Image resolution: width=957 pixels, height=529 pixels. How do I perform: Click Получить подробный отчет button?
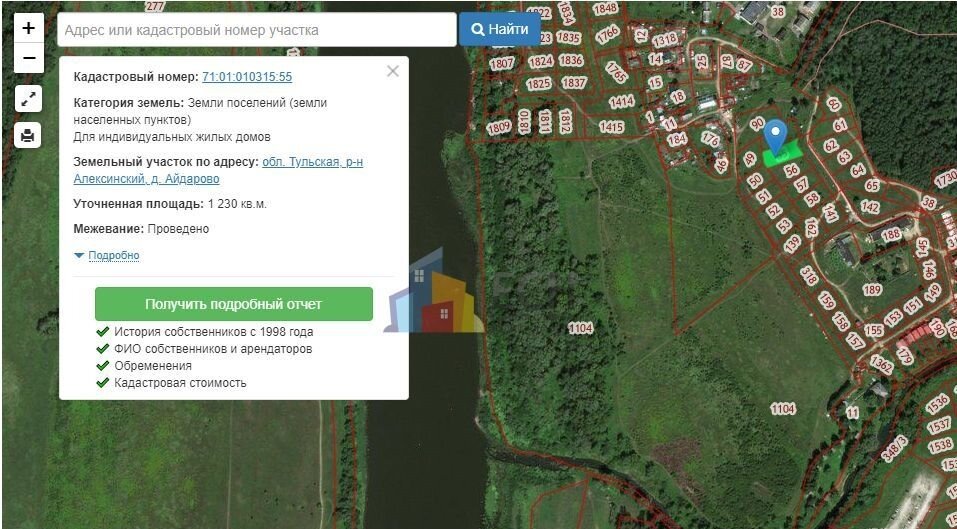233,304
